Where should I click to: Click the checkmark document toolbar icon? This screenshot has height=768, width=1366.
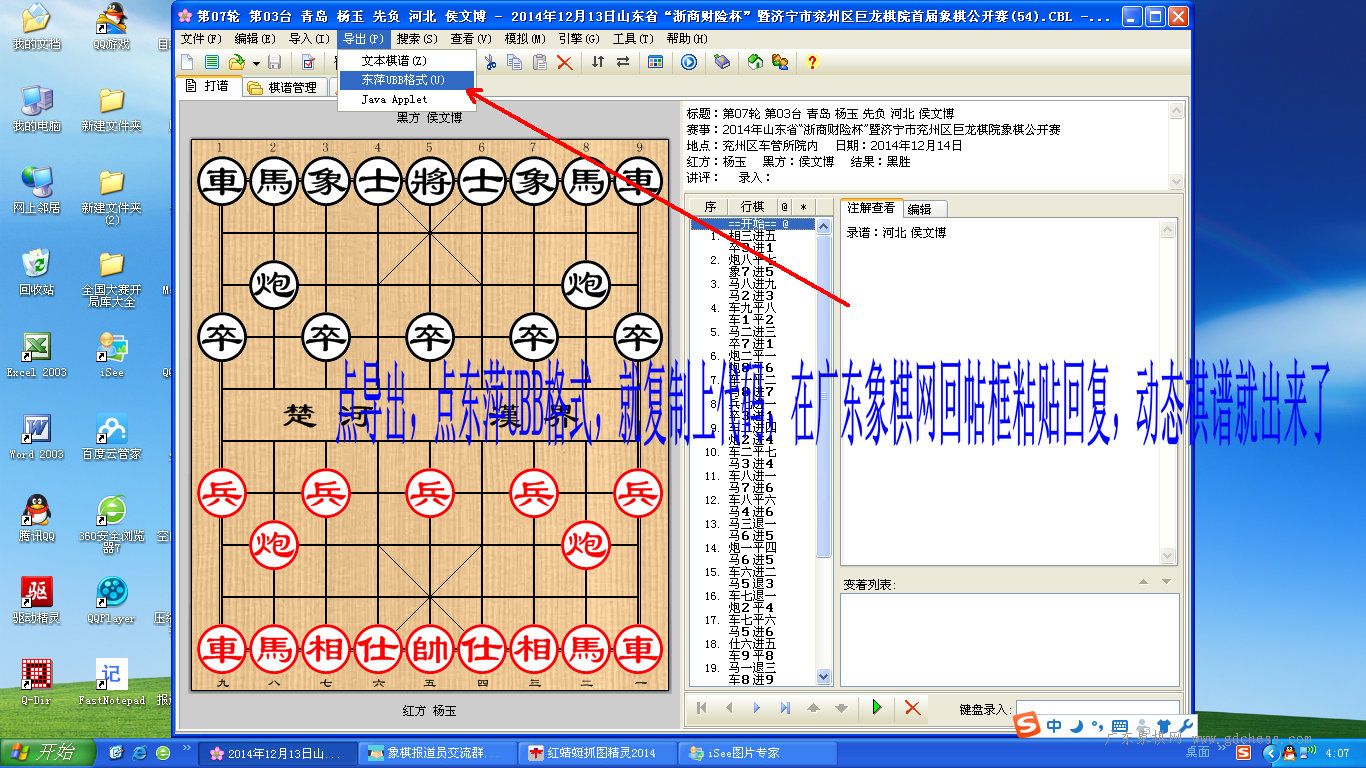[x=308, y=62]
